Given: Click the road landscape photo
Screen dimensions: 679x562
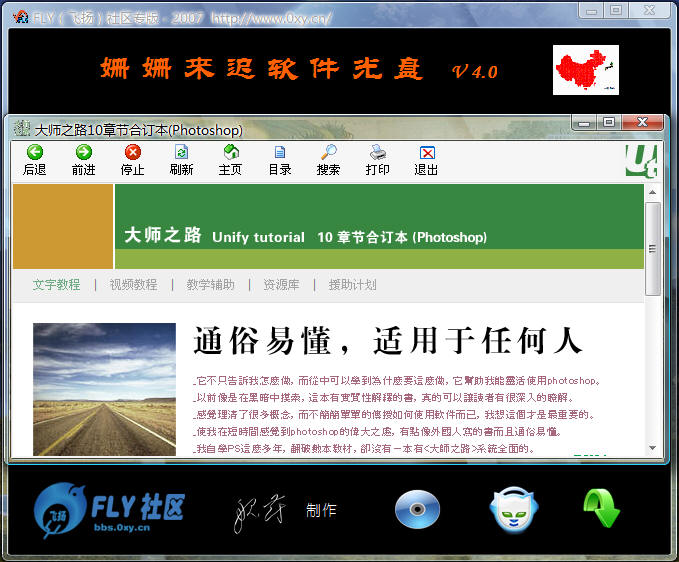Looking at the screenshot, I should point(104,389).
